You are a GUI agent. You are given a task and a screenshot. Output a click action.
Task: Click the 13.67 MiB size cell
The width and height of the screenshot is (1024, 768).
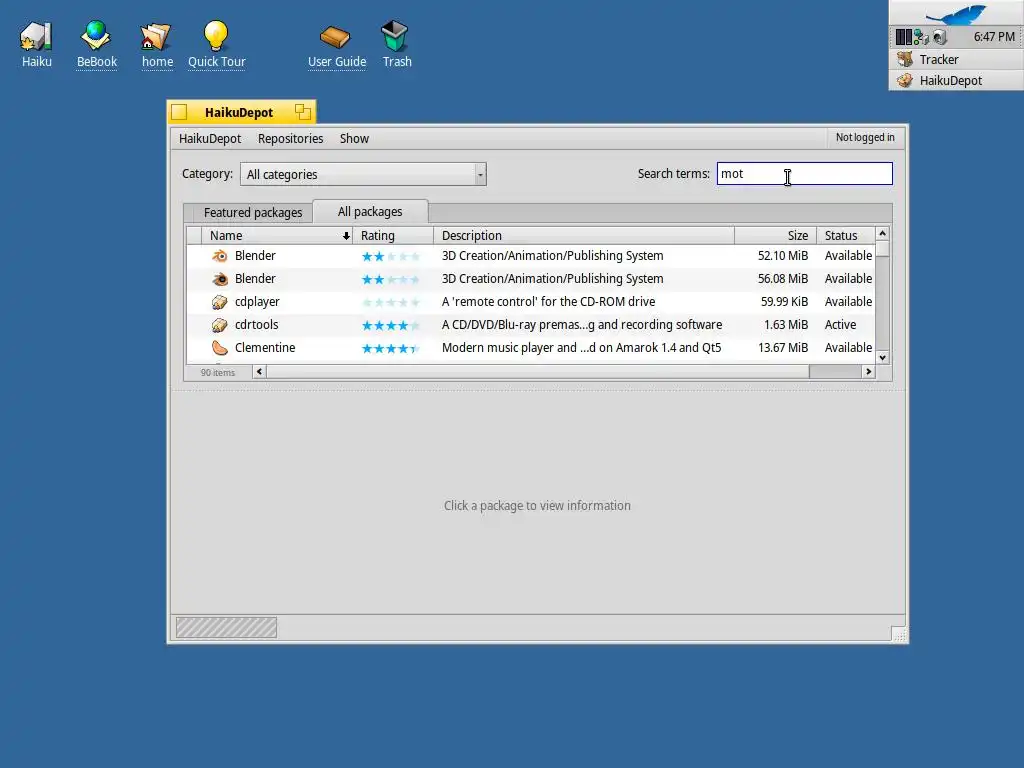(783, 347)
